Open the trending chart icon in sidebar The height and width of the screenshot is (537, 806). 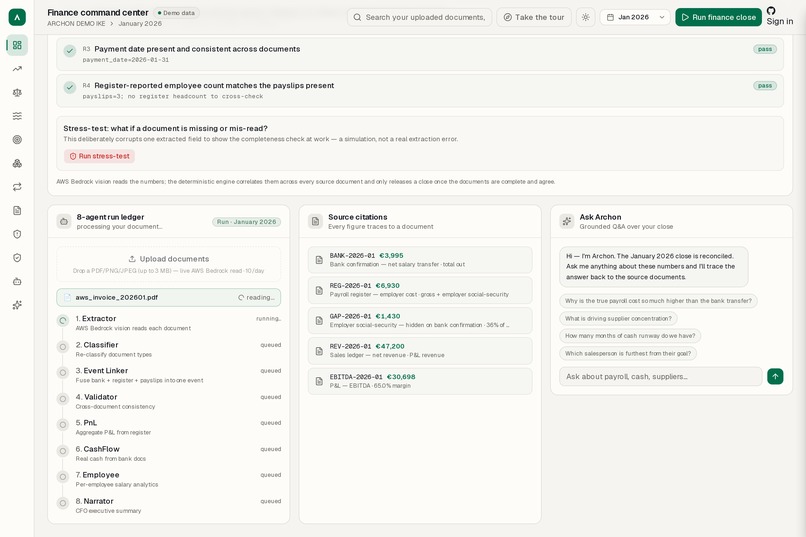tap(17, 69)
